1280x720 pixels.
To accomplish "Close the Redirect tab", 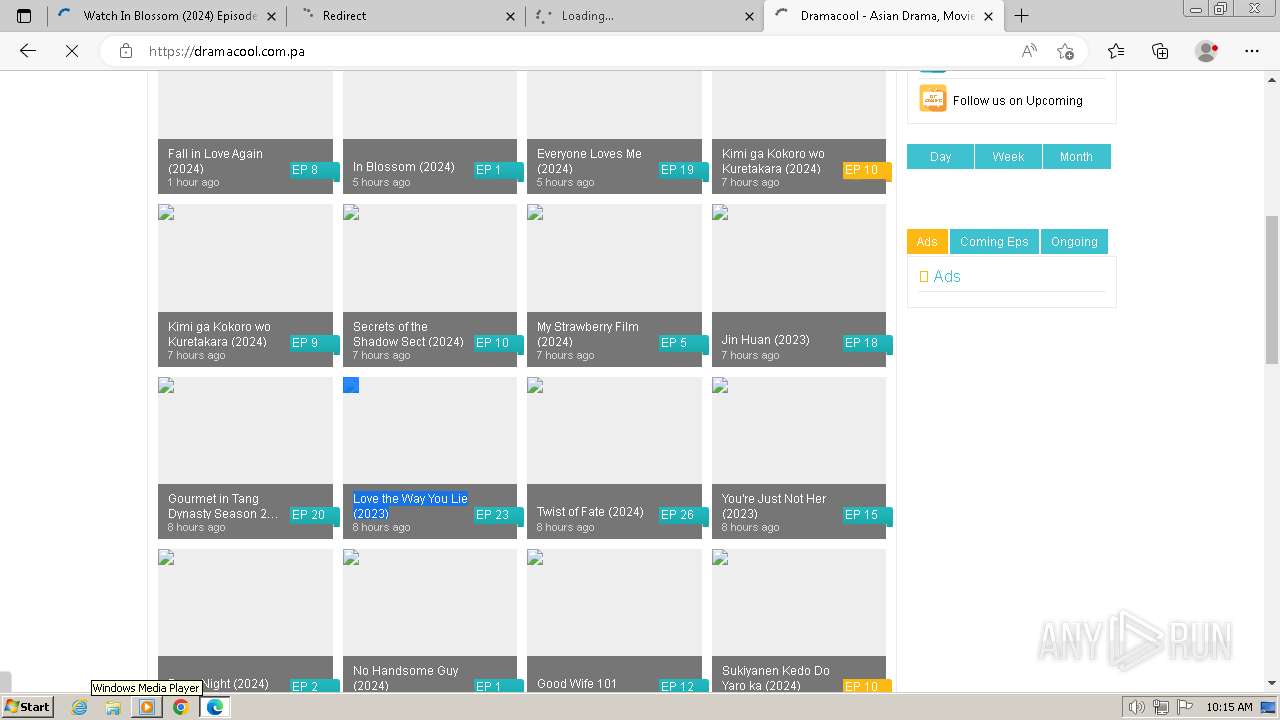I will tap(511, 16).
